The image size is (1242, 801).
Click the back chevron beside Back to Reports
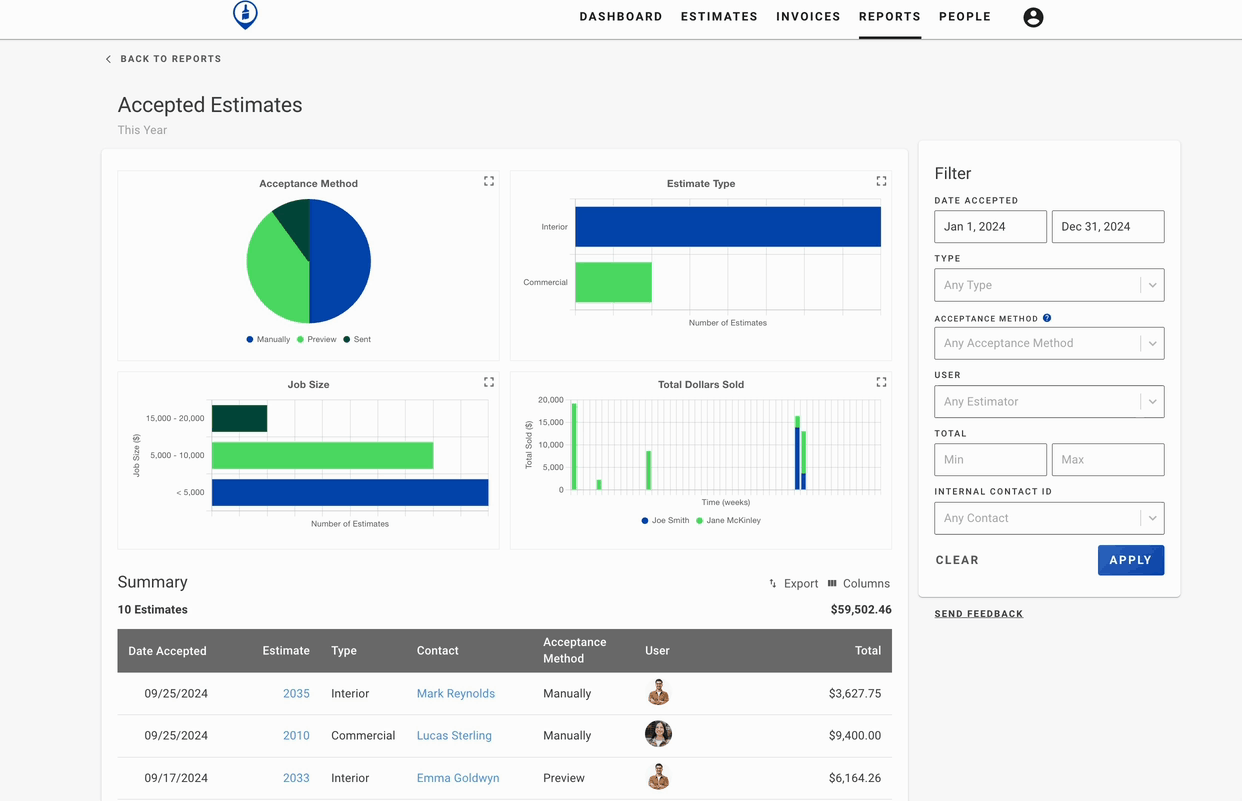pyautogui.click(x=108, y=59)
